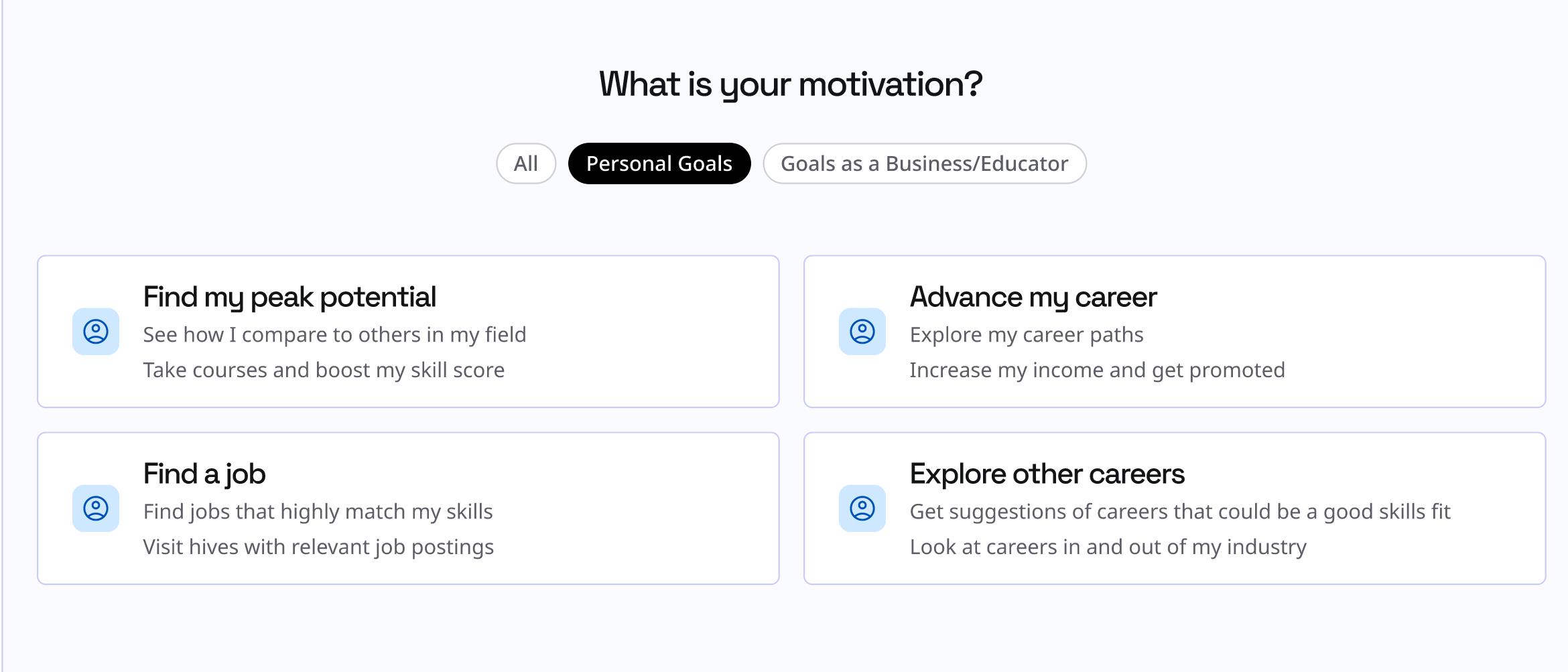Click the profile icon beside Explore other careers

tap(862, 509)
